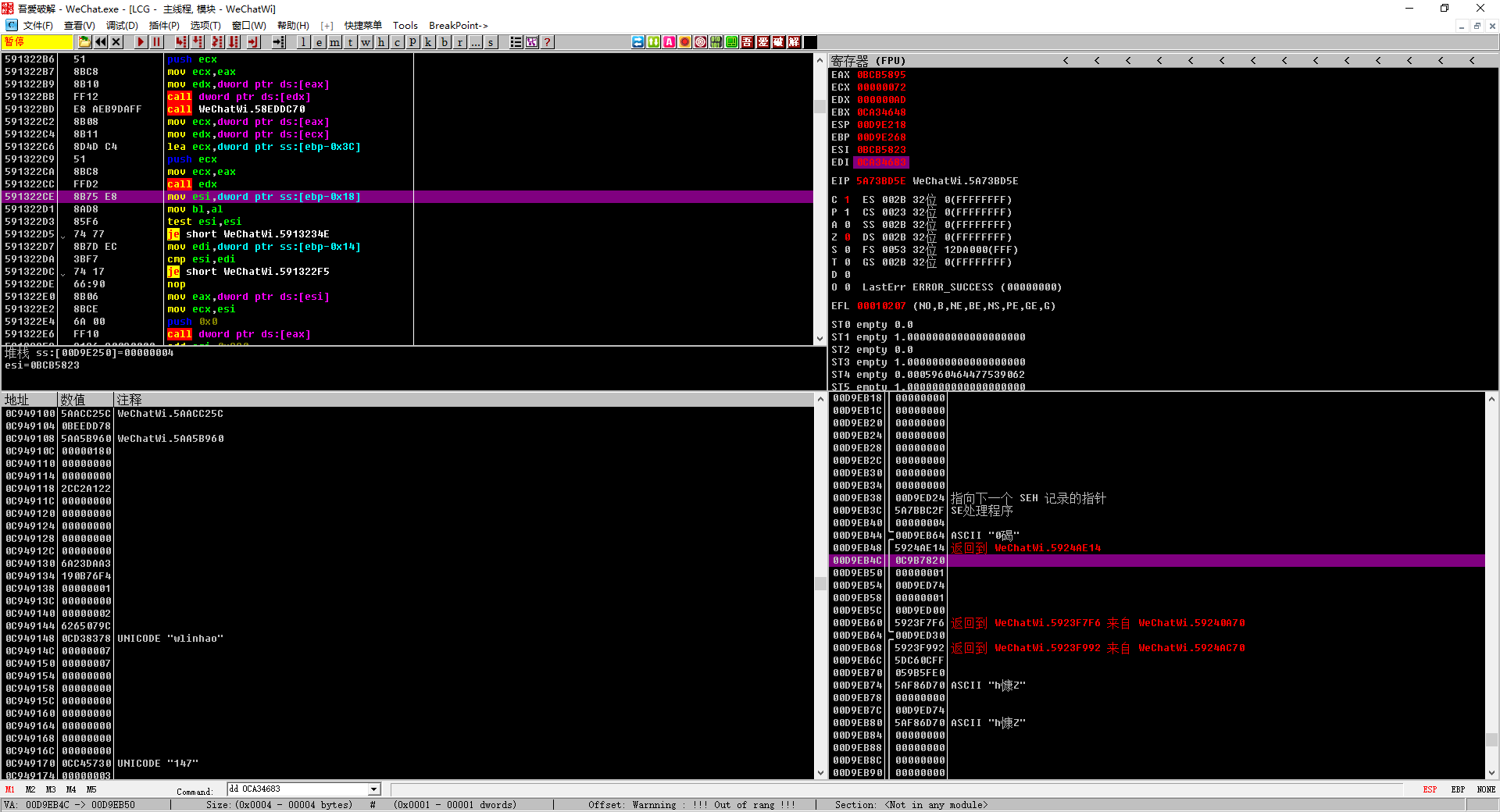Show Breakpoints with b button
Screen dimensions: 1500x812
[444, 42]
